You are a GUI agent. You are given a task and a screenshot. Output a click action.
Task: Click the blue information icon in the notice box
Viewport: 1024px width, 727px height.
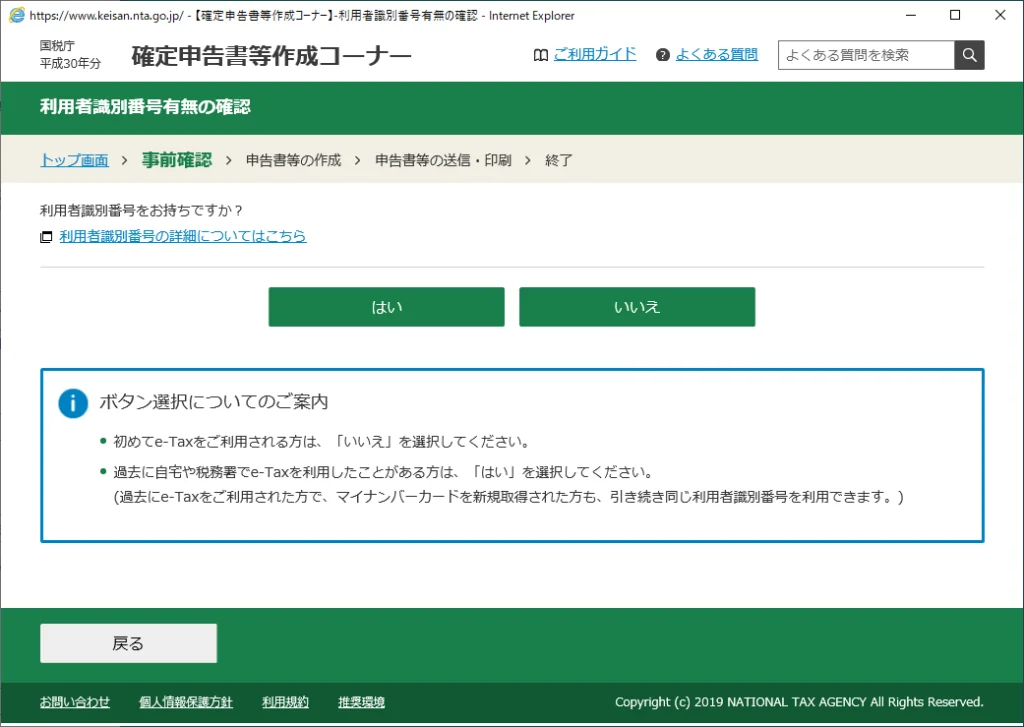[71, 402]
